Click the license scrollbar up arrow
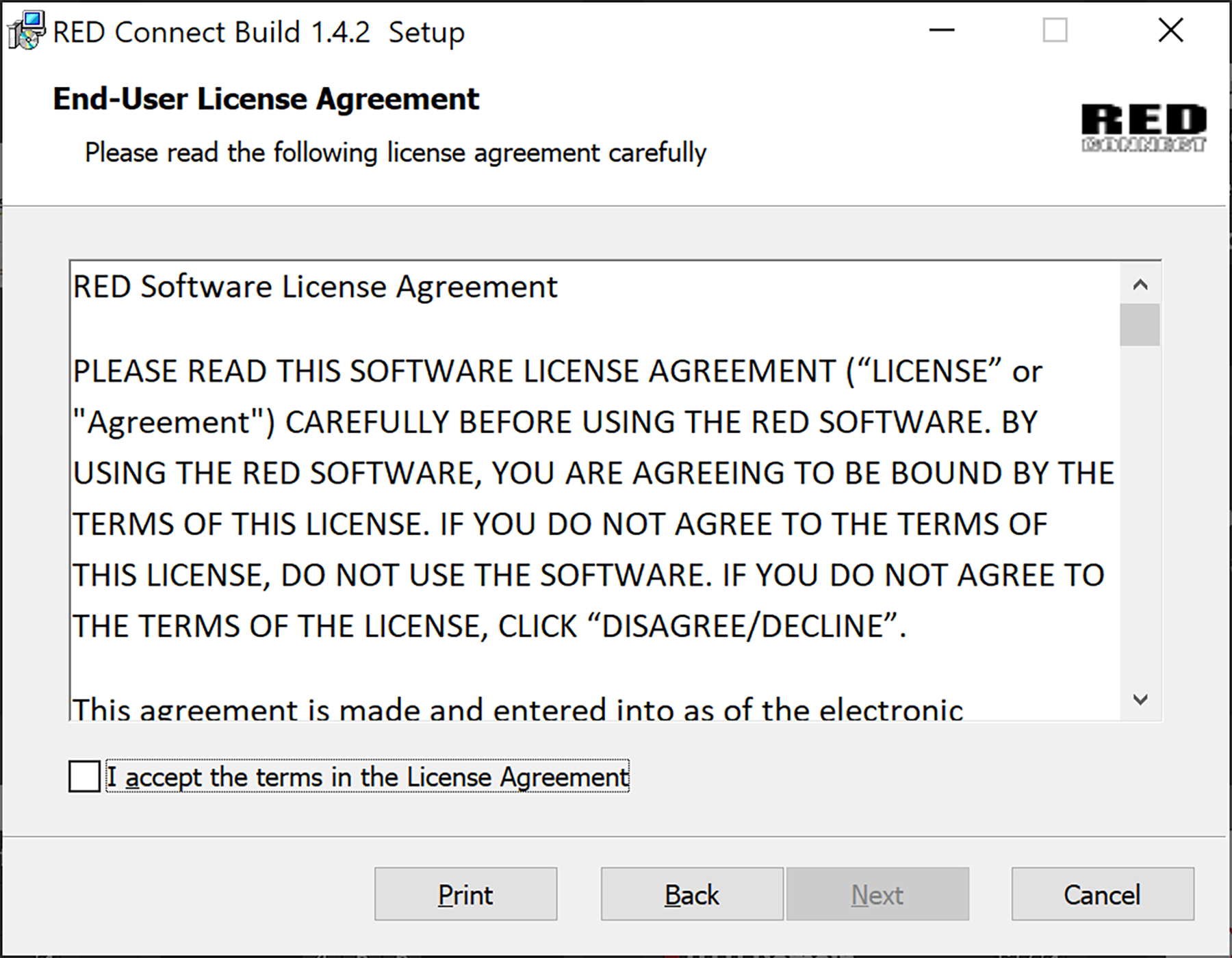The width and height of the screenshot is (1232, 958). 1140,285
